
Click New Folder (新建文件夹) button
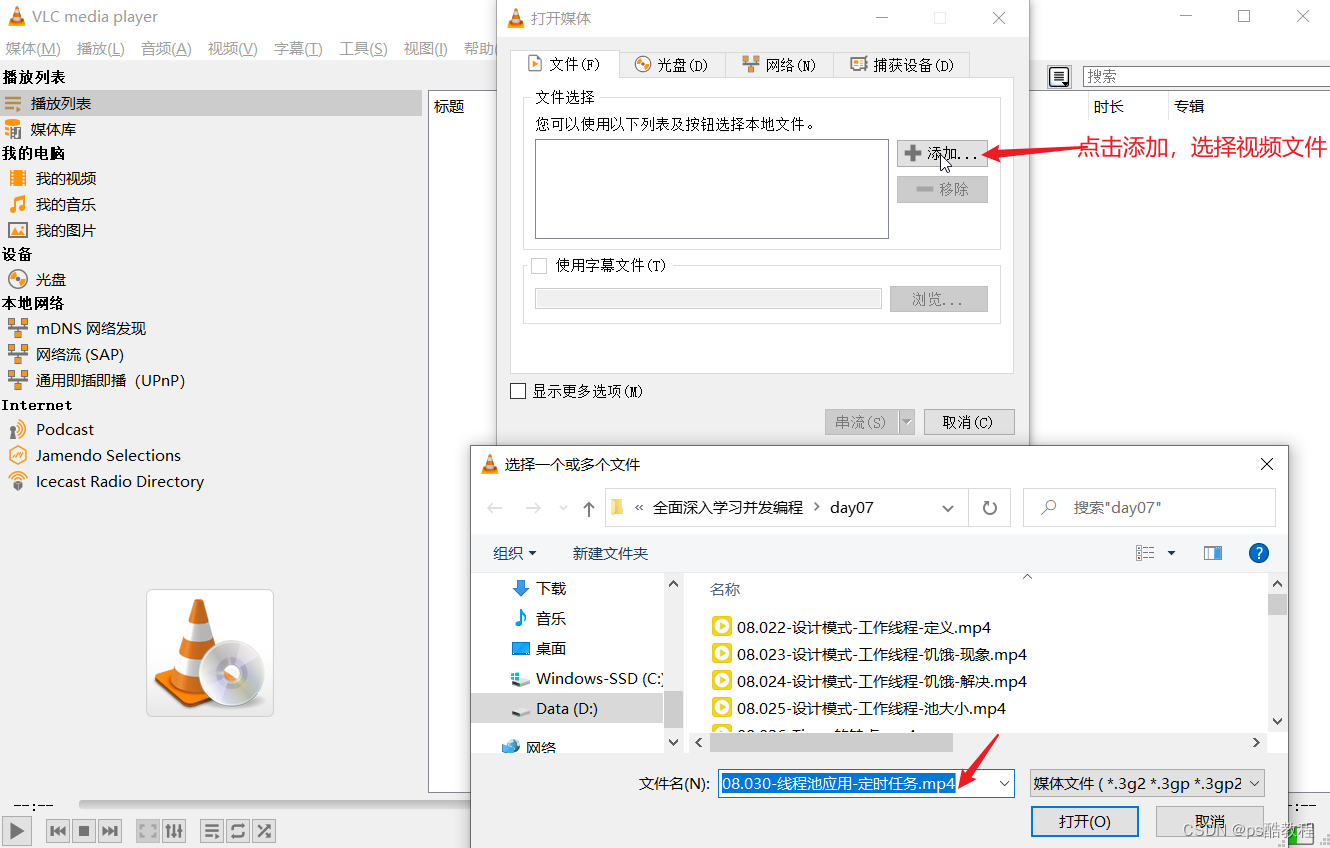[610, 553]
